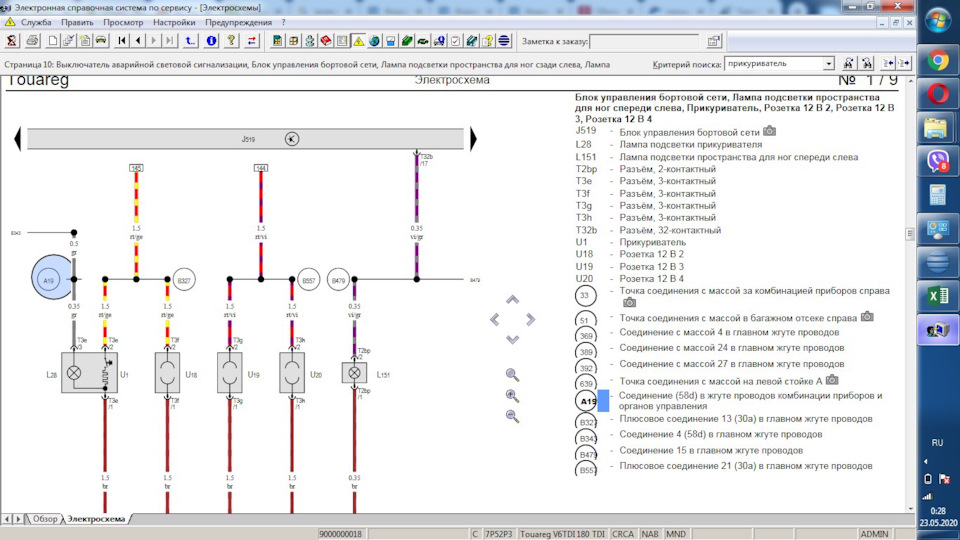The image size is (960, 540).
Task: Click the globe icon in toolbar
Action: coord(374,41)
